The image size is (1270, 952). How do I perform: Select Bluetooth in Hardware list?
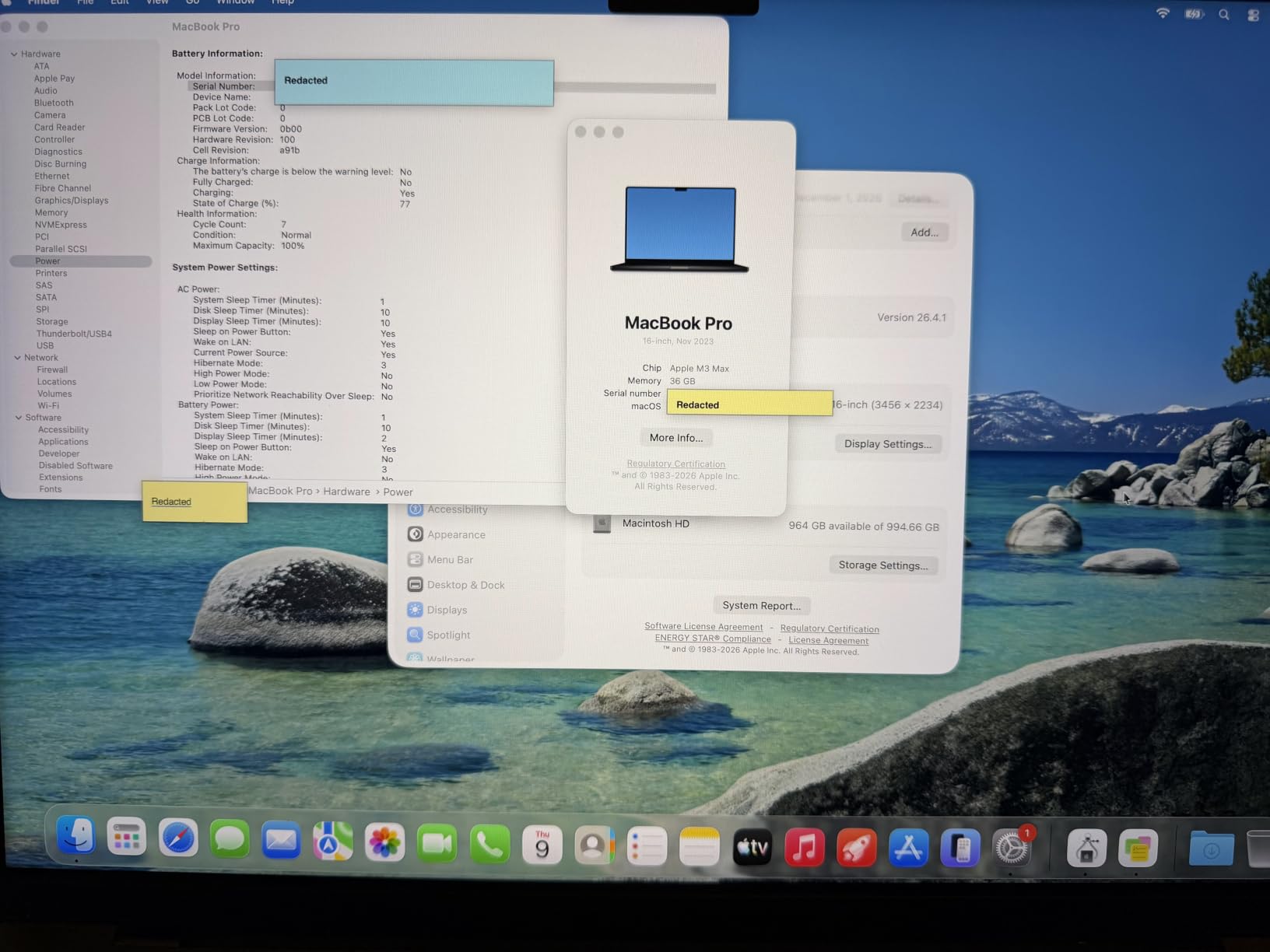click(x=54, y=103)
